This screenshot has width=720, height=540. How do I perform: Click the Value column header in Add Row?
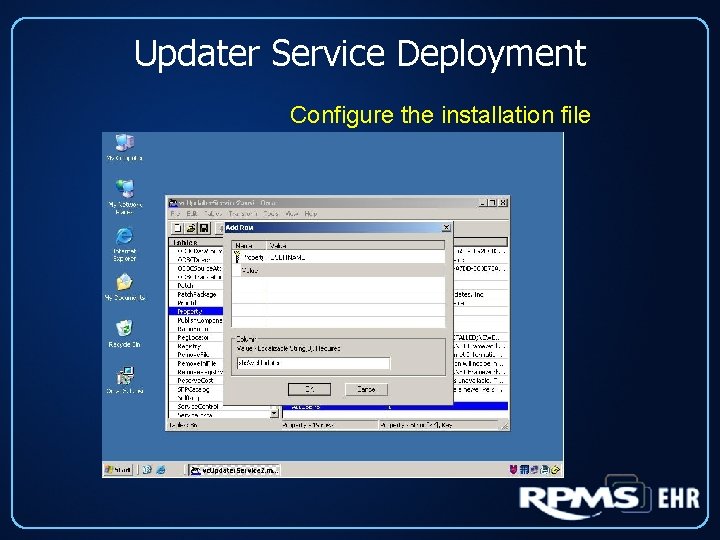356,246
